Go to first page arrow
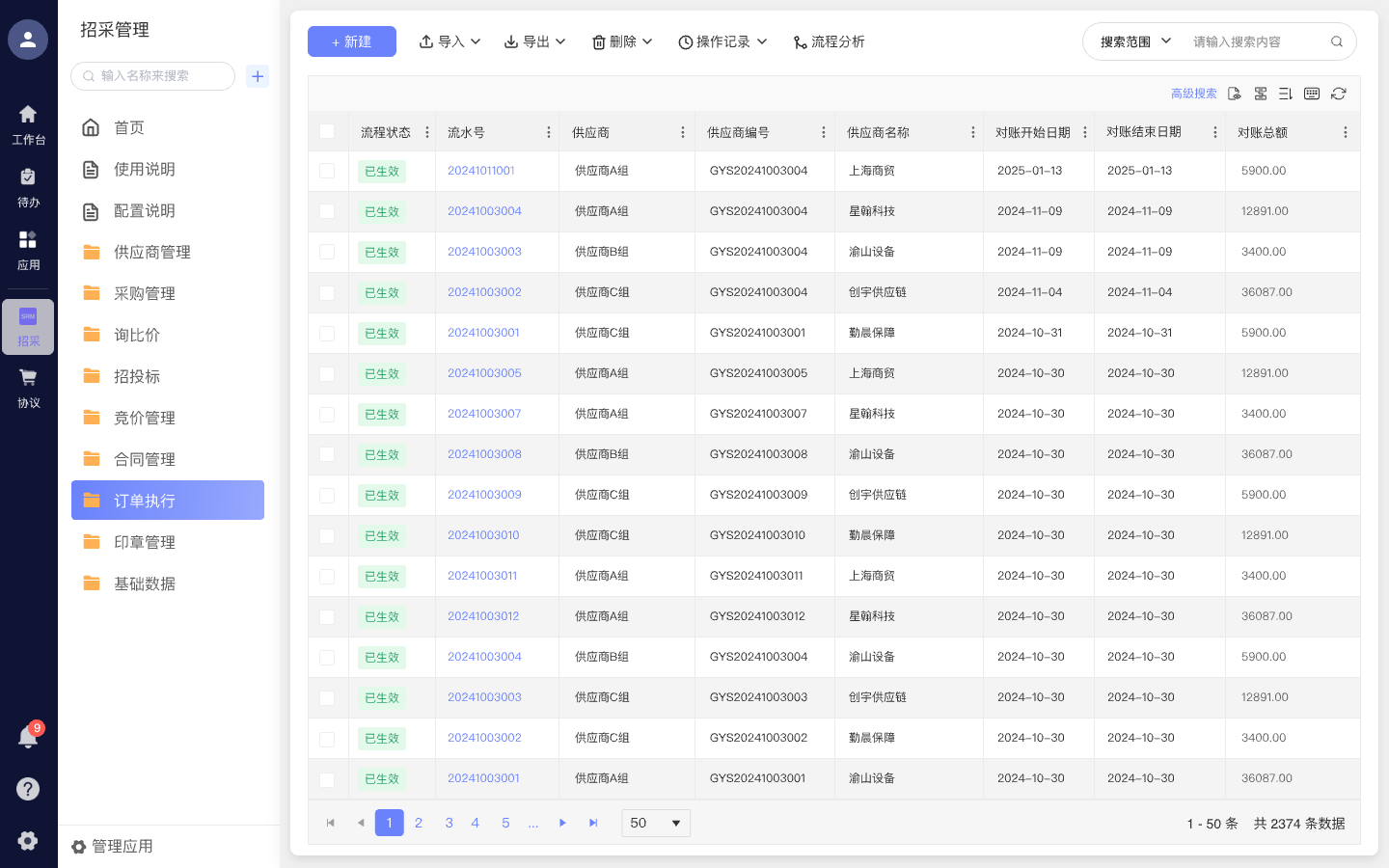Image resolution: width=1389 pixels, height=868 pixels. click(x=331, y=823)
